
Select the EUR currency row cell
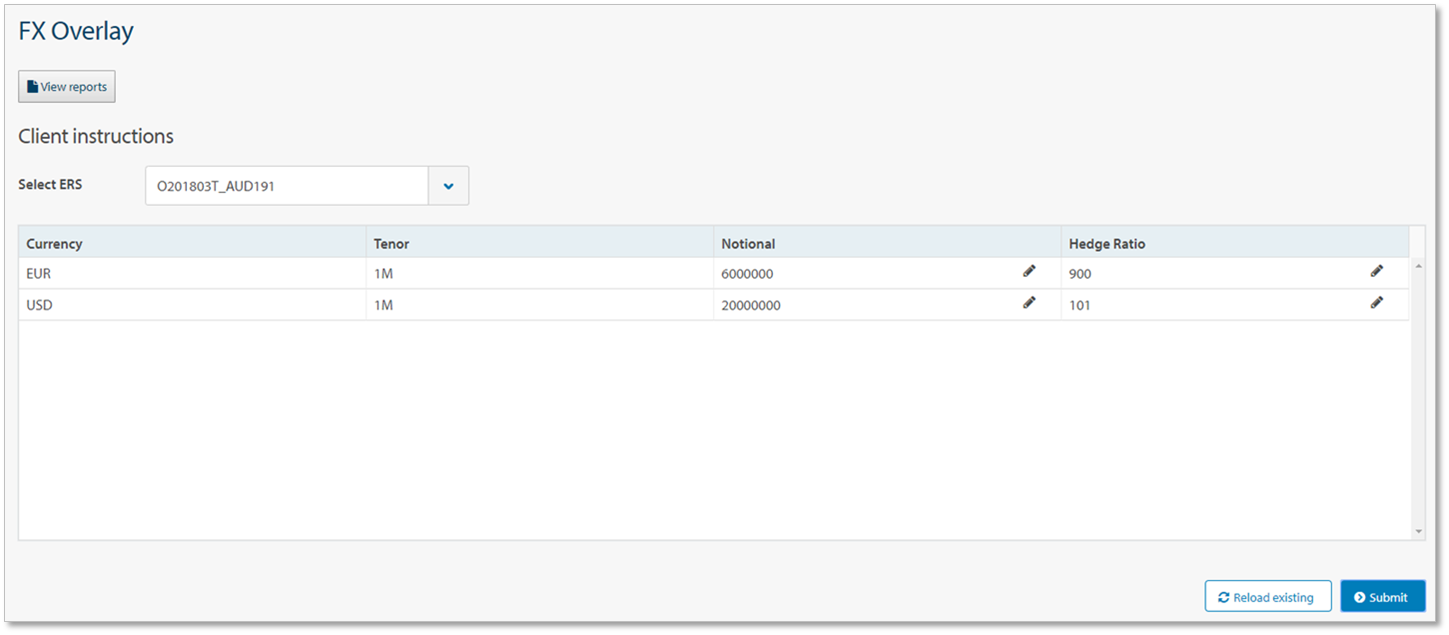tap(39, 273)
